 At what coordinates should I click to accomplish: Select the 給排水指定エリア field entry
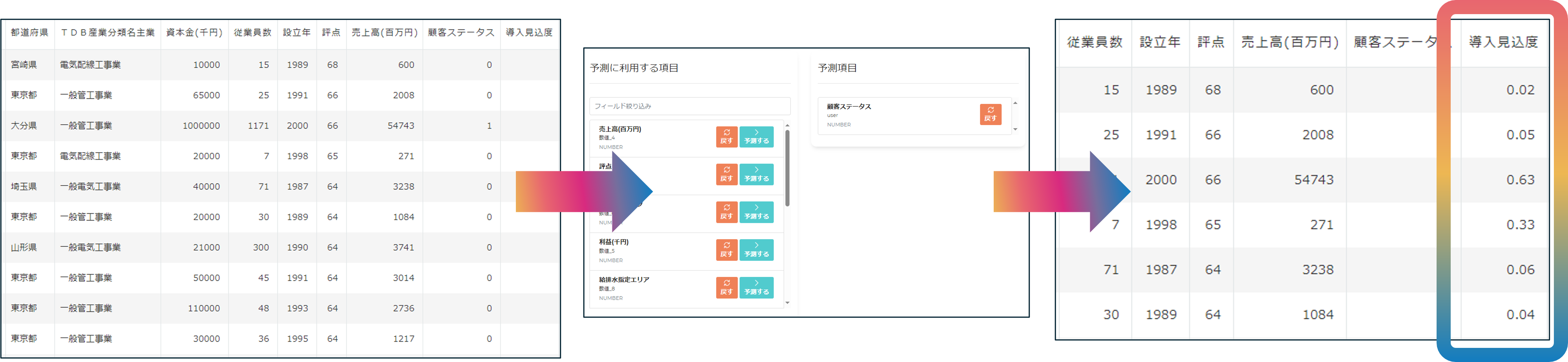(686, 289)
